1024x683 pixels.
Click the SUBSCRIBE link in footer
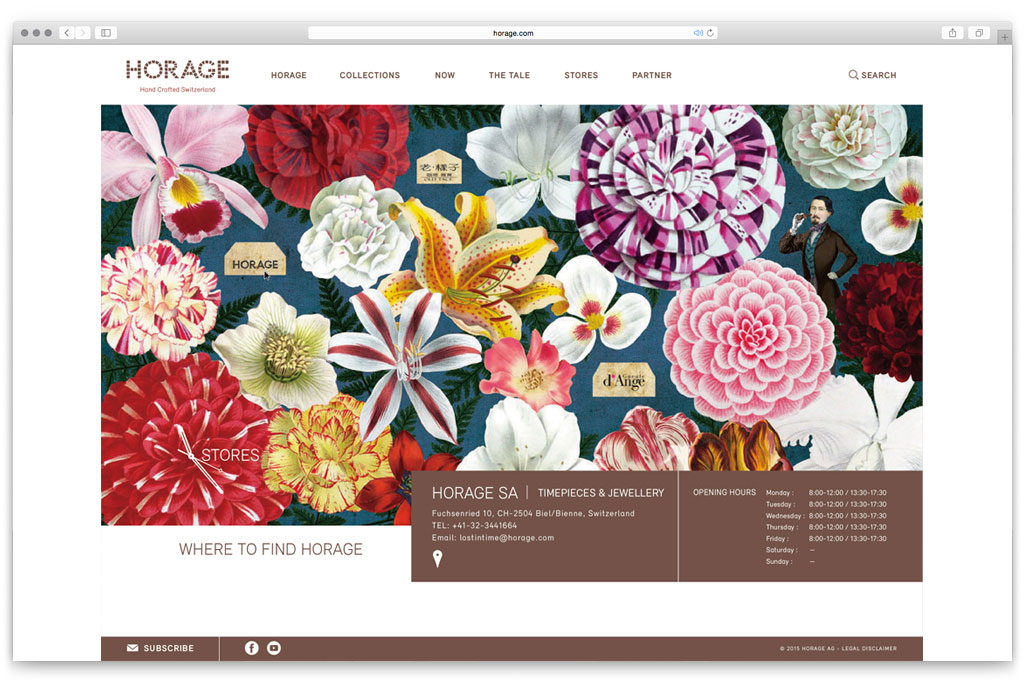point(168,648)
